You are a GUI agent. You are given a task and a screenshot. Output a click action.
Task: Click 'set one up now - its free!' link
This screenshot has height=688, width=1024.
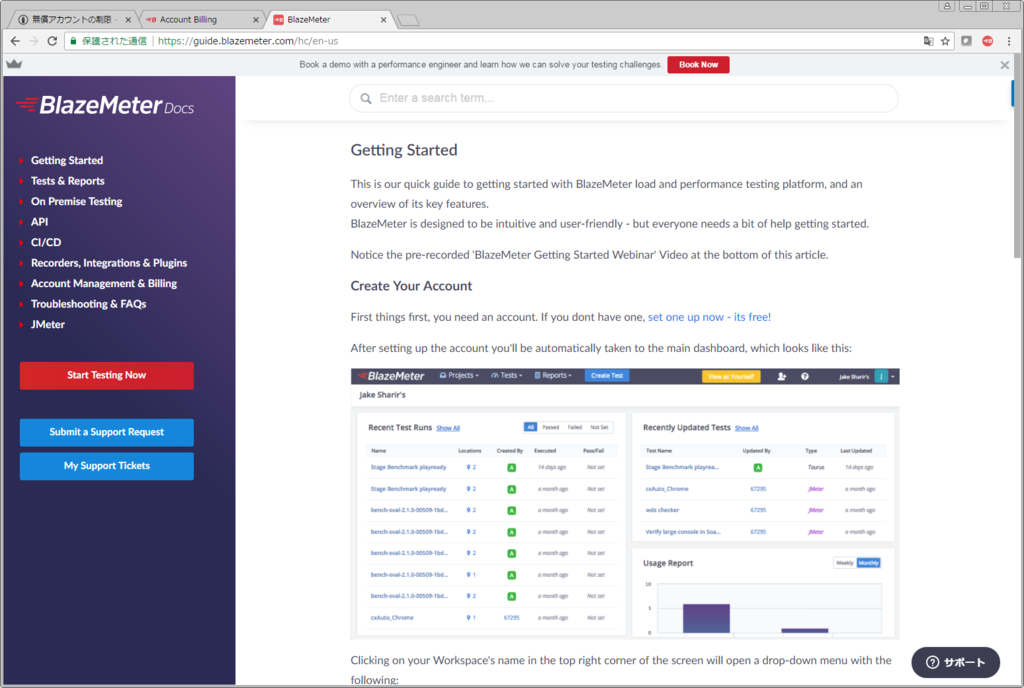[709, 317]
